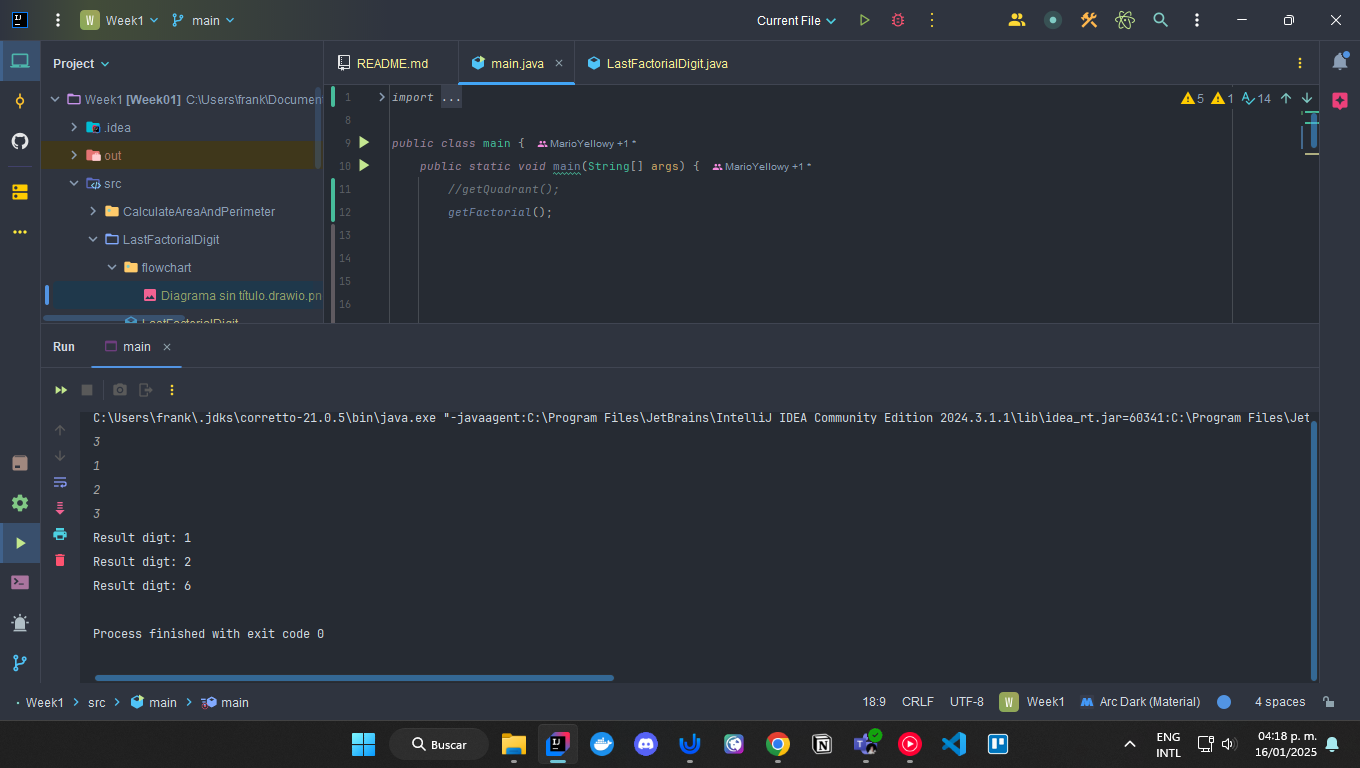Collapse the src folder
This screenshot has width=1360, height=768.
pyautogui.click(x=74, y=183)
